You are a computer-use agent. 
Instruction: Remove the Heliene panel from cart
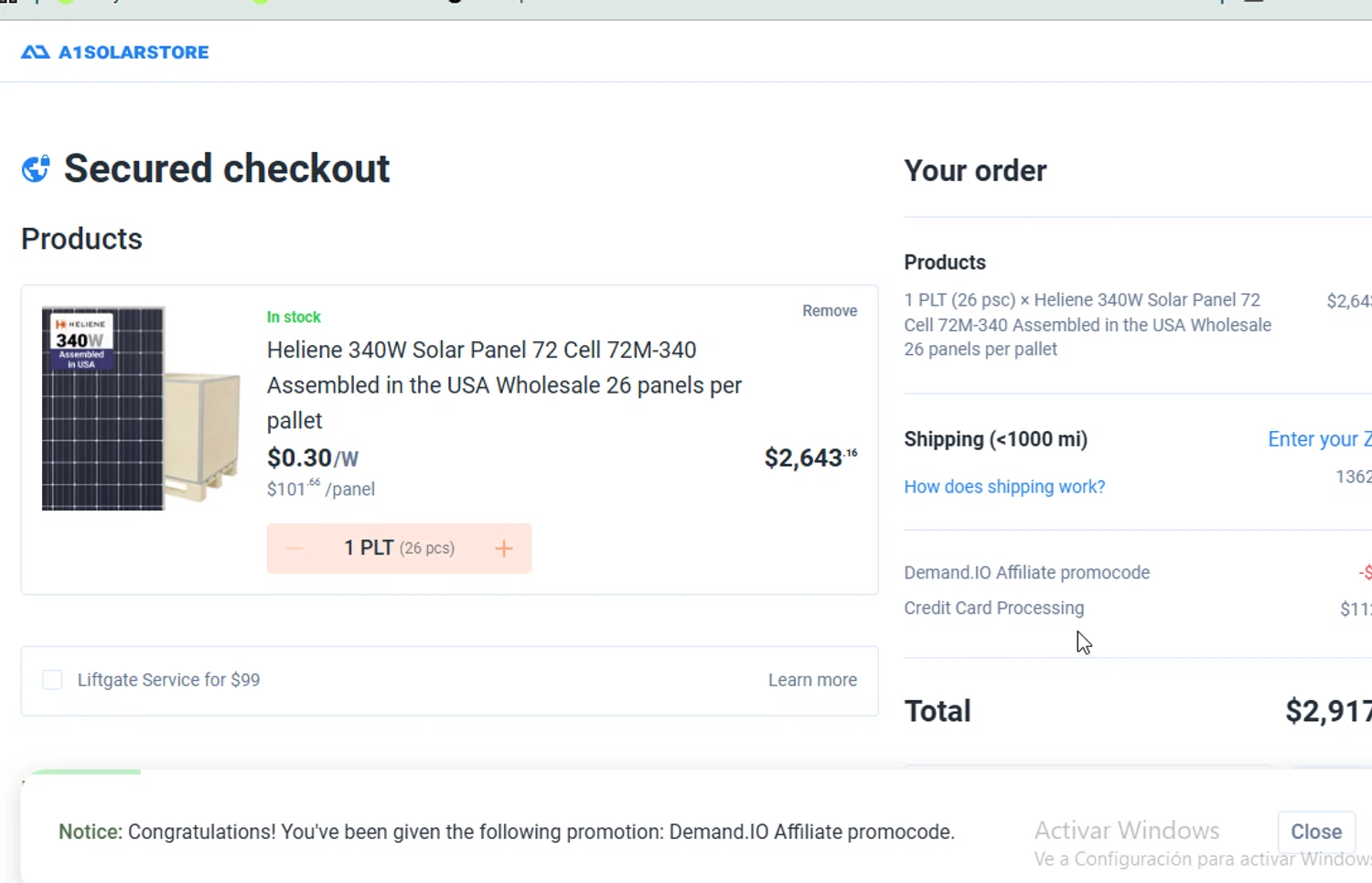[x=830, y=311]
